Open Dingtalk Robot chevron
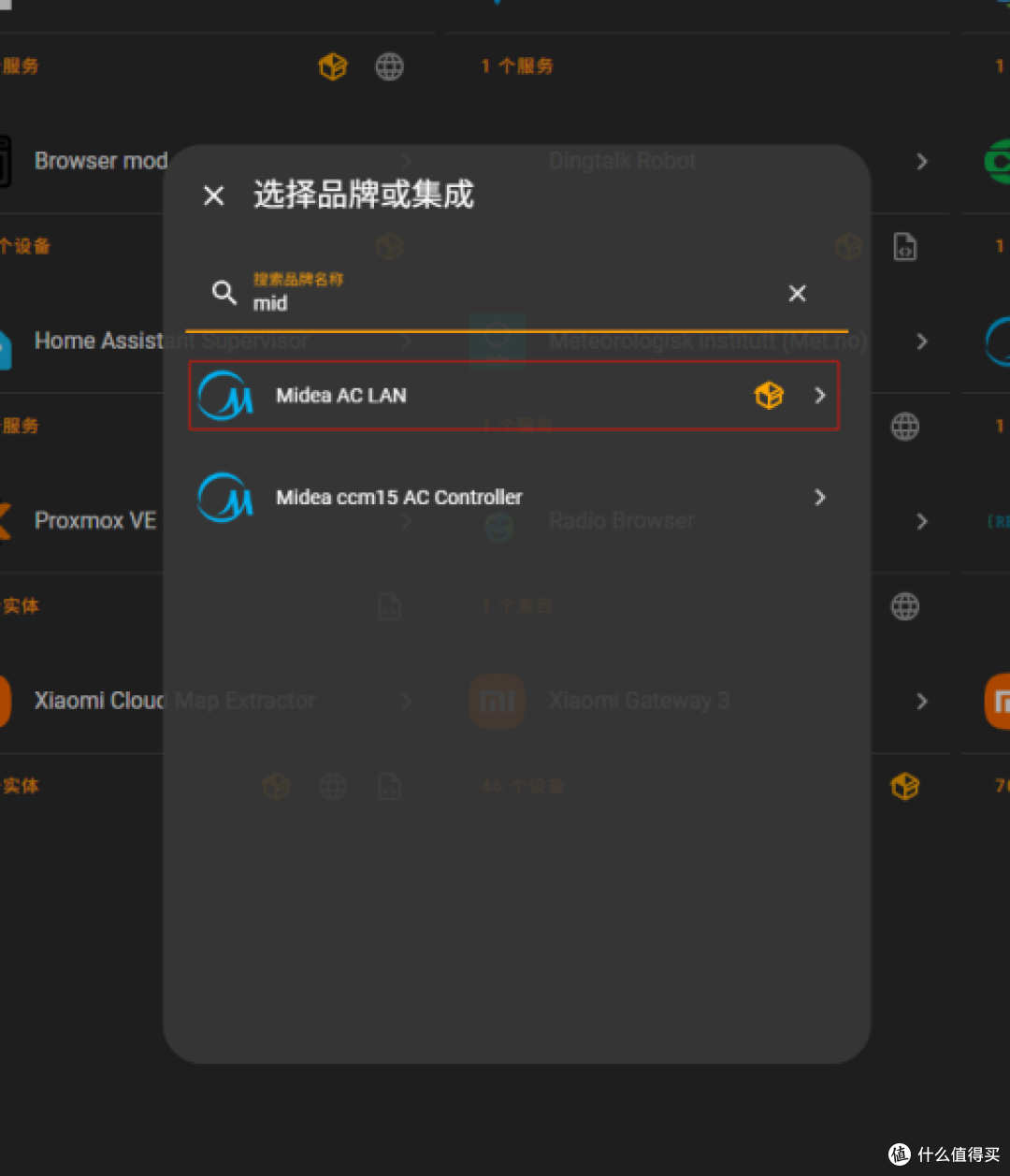The height and width of the screenshot is (1176, 1010). point(922,161)
